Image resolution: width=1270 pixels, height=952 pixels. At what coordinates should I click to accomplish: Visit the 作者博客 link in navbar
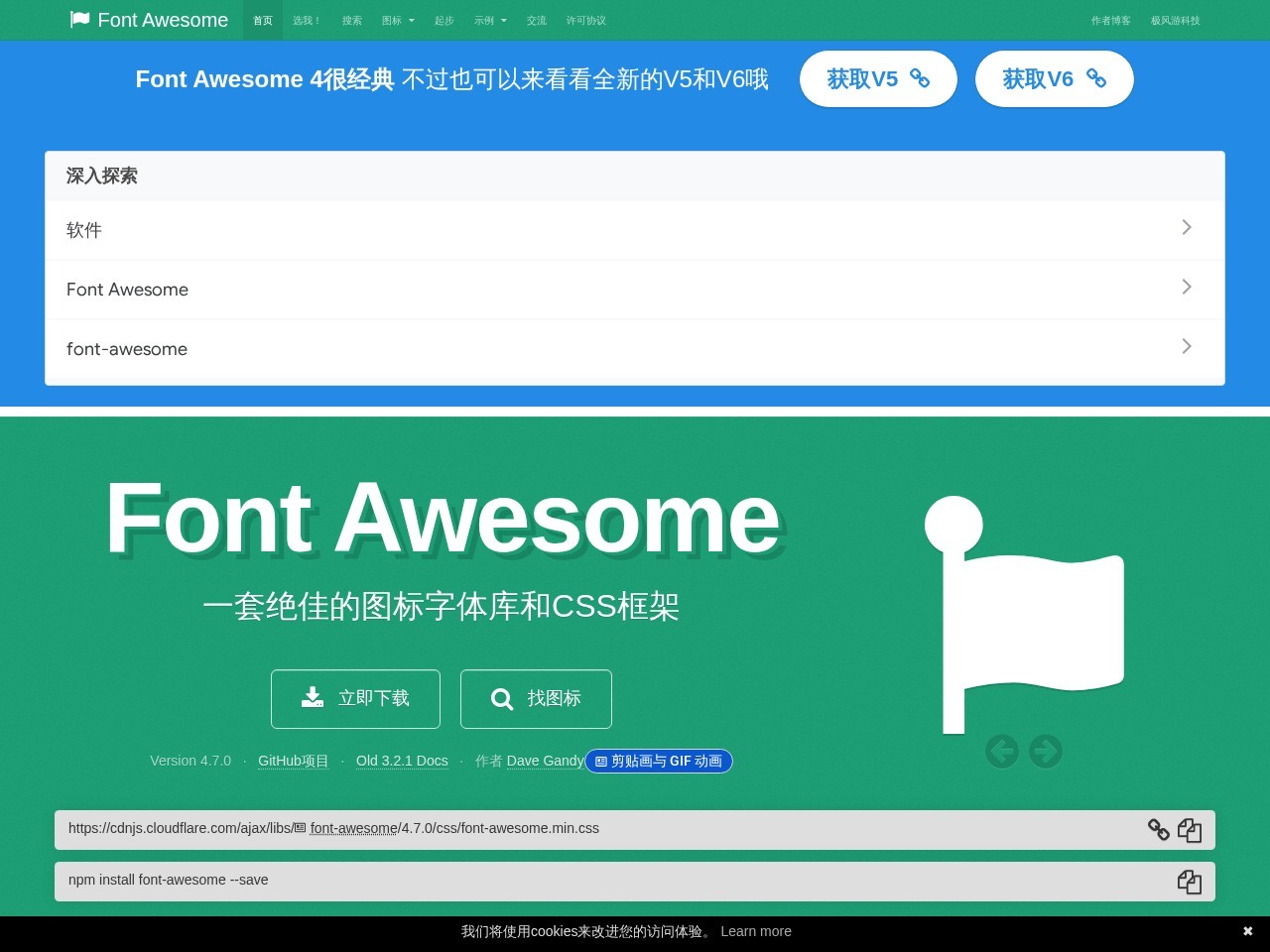click(1111, 20)
